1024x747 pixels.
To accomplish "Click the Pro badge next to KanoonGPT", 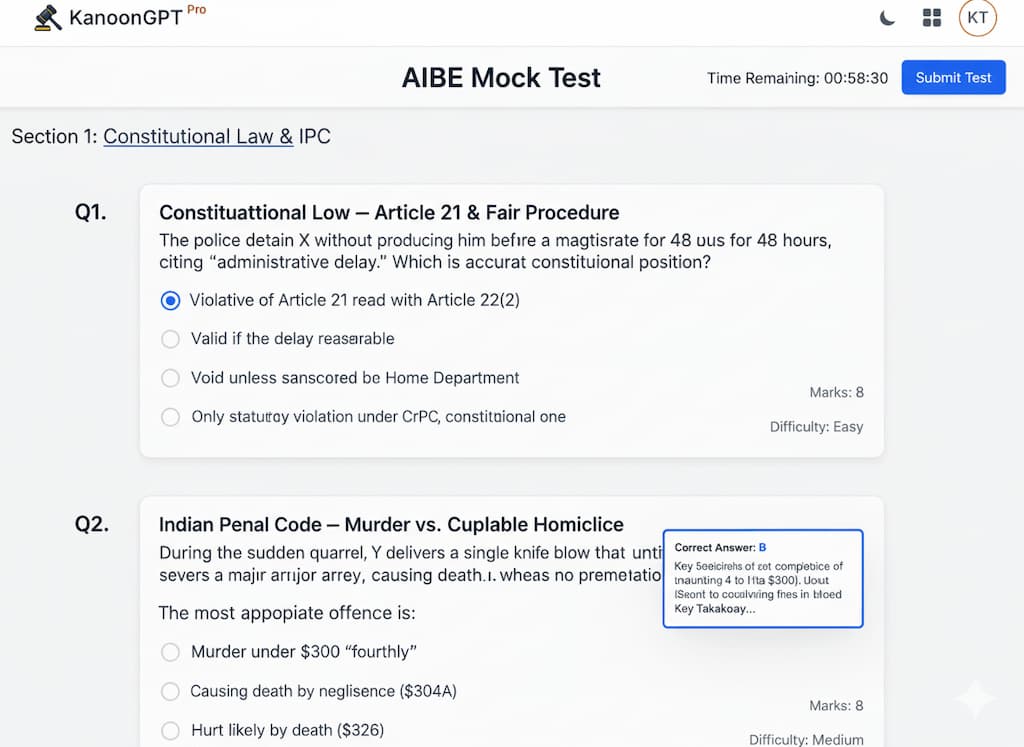I will [196, 10].
